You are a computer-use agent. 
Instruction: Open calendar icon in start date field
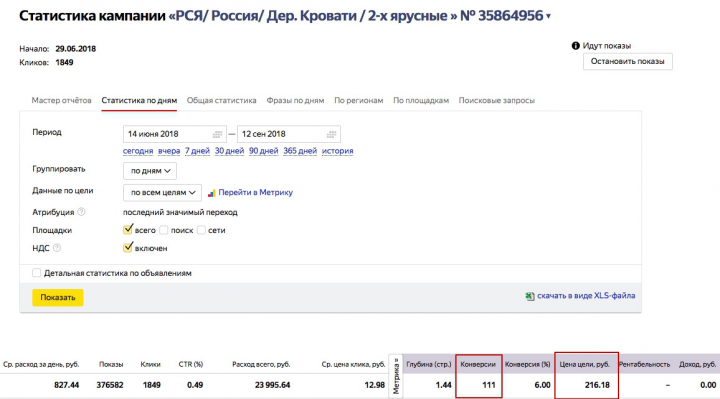217,134
